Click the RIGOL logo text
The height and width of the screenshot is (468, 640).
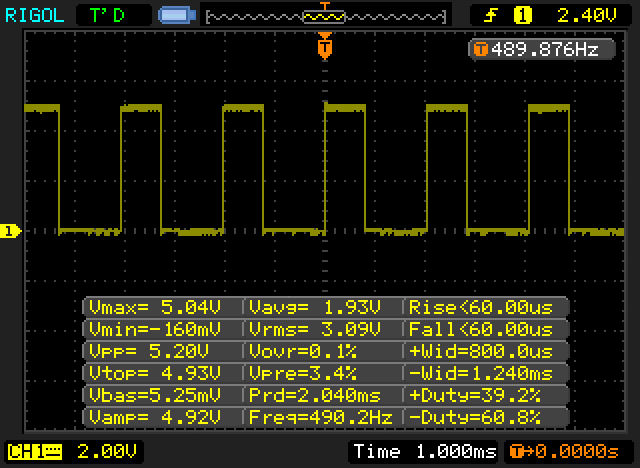[x=35, y=16]
